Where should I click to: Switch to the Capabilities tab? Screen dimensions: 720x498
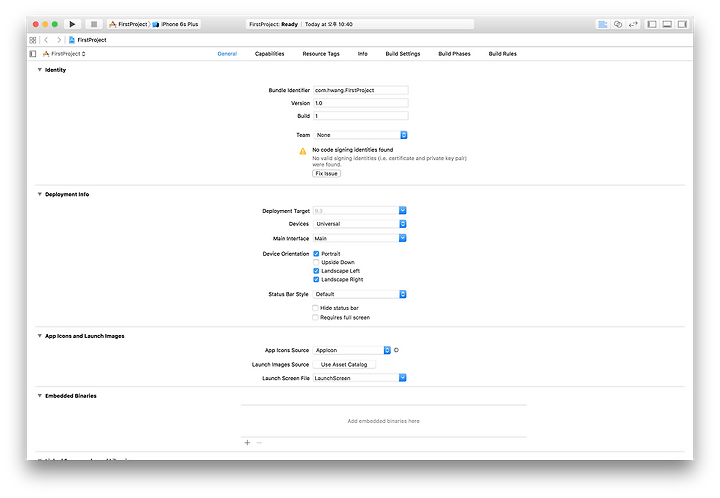tap(269, 54)
